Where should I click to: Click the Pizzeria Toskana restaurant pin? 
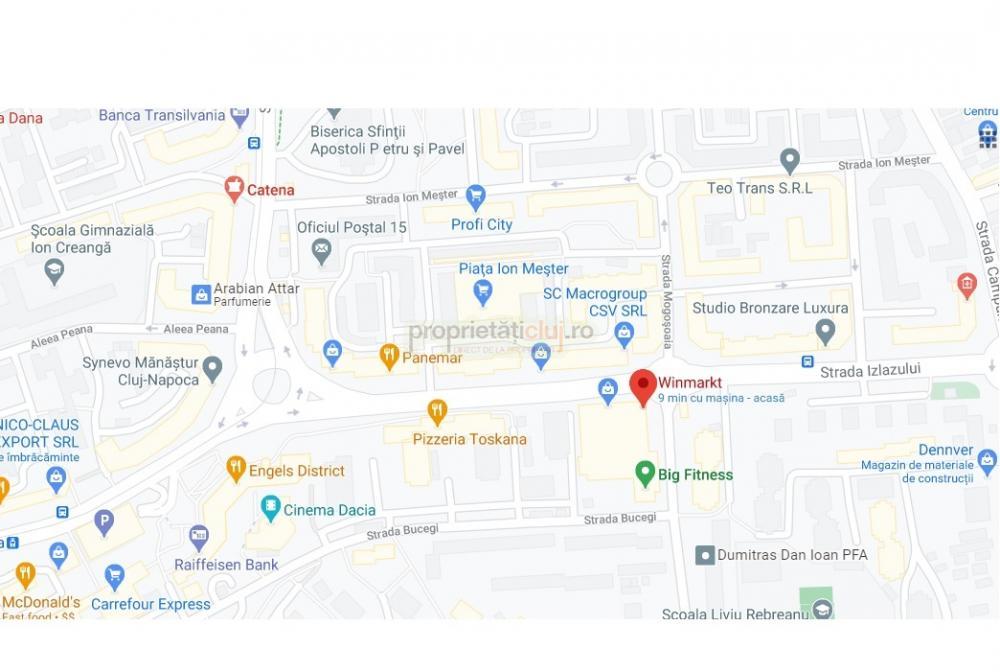tap(437, 413)
